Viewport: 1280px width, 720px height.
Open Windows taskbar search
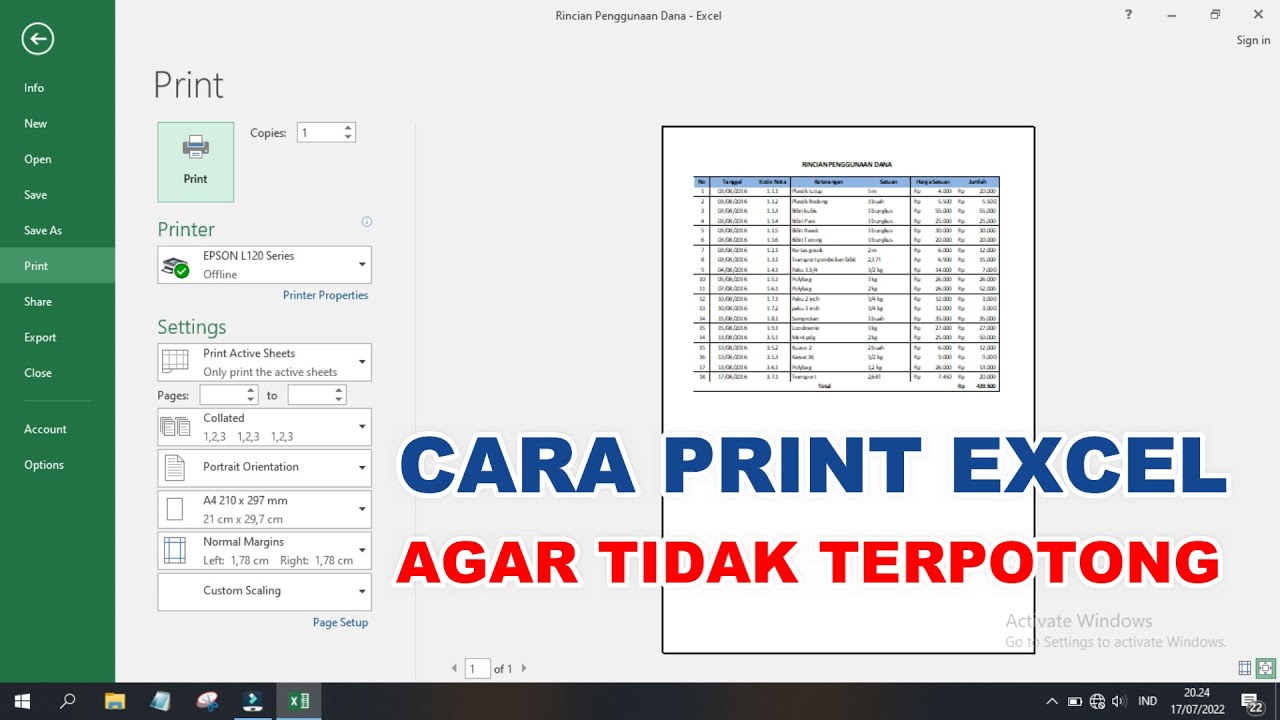click(68, 701)
